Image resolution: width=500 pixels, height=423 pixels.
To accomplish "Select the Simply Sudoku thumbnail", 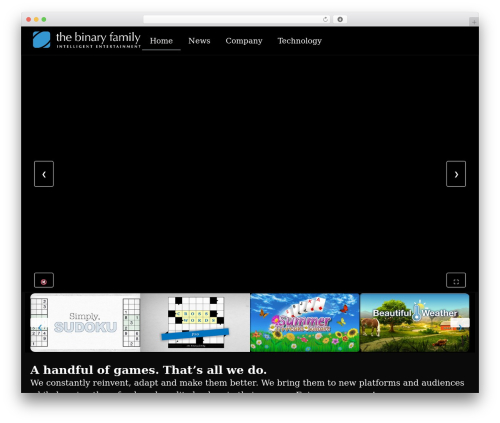I will [x=85, y=322].
